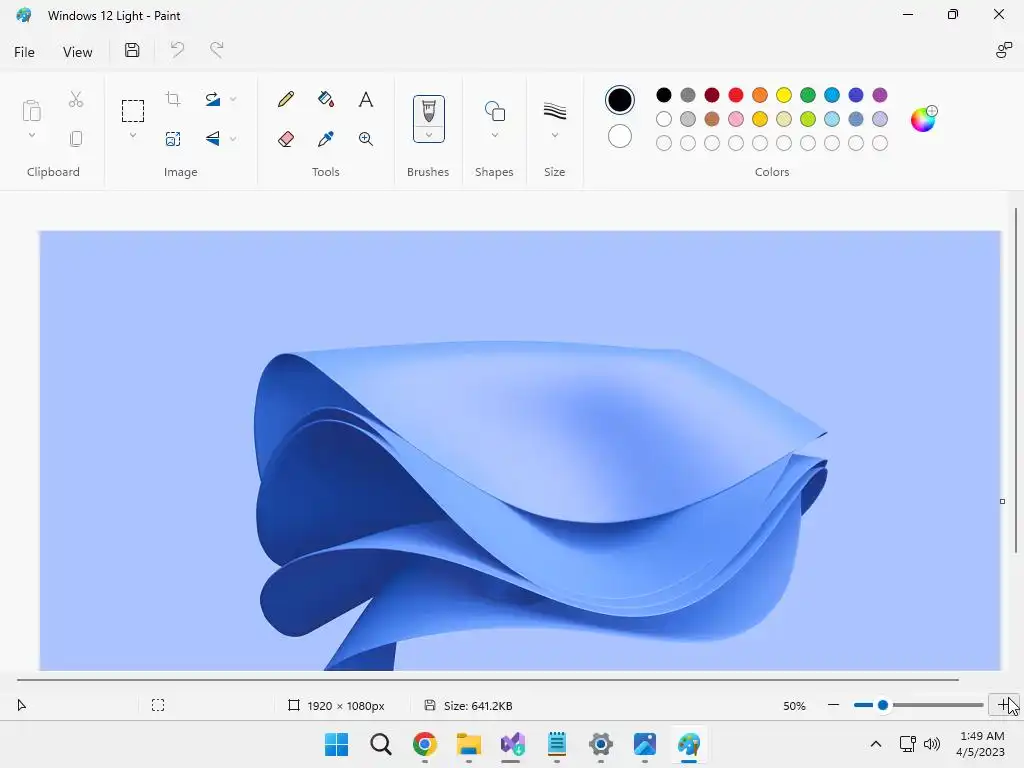Select the Pencil tool
Viewport: 1024px width, 768px height.
pyautogui.click(x=286, y=99)
